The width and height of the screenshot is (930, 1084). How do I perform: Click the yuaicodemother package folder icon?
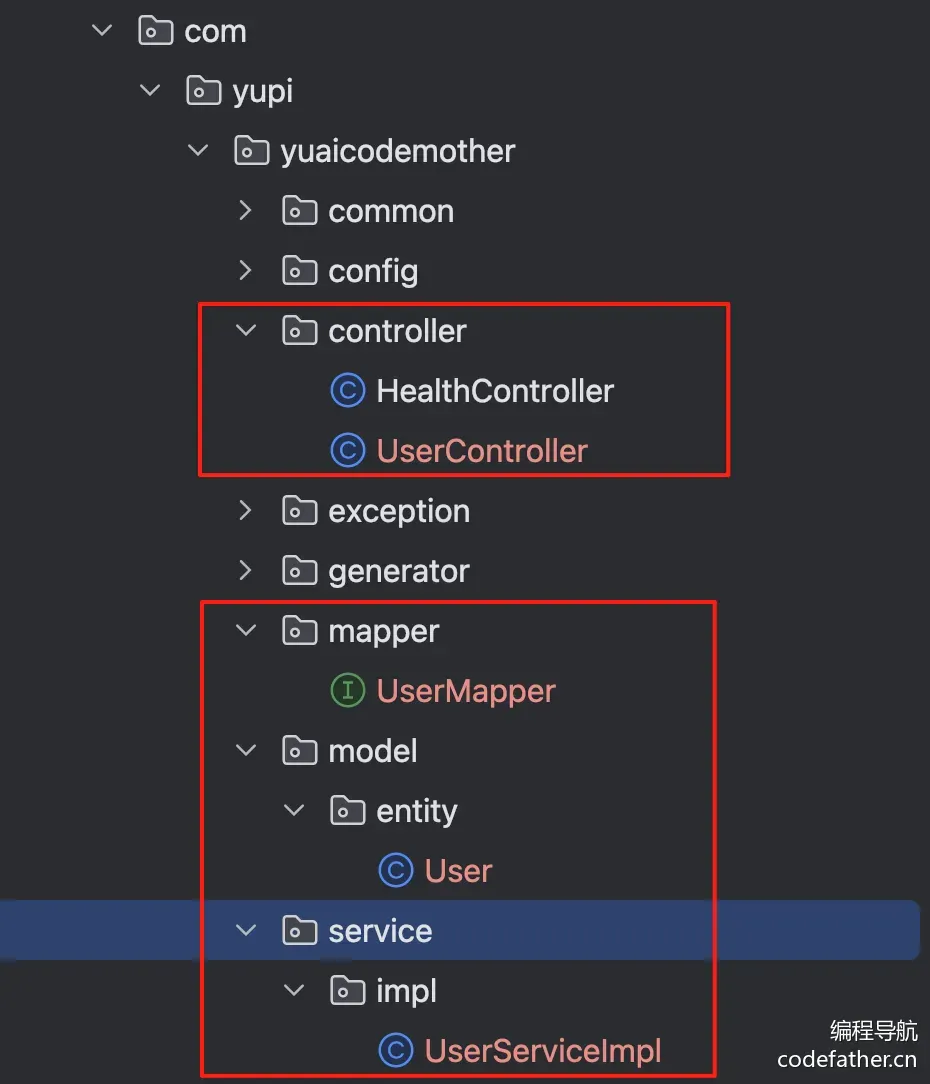pos(252,150)
